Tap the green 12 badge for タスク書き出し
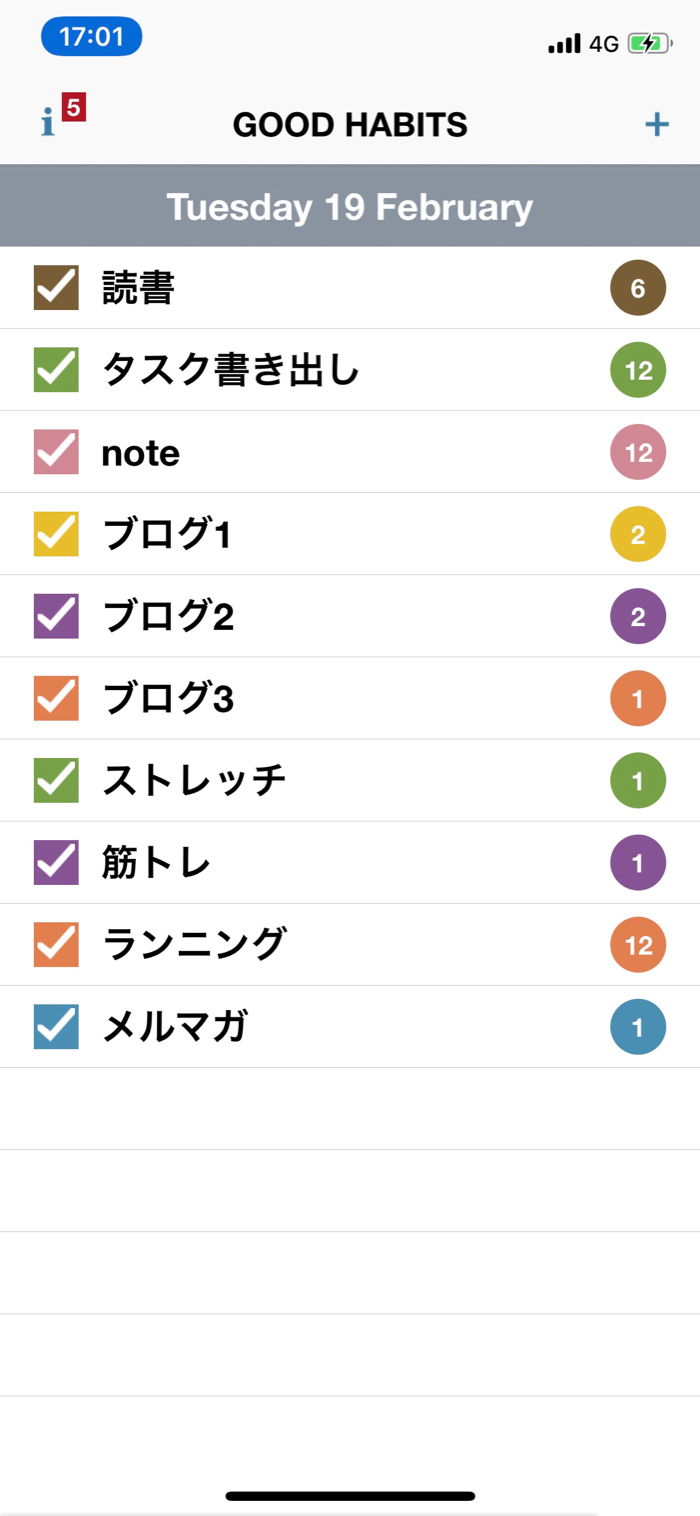This screenshot has height=1516, width=700. click(638, 370)
